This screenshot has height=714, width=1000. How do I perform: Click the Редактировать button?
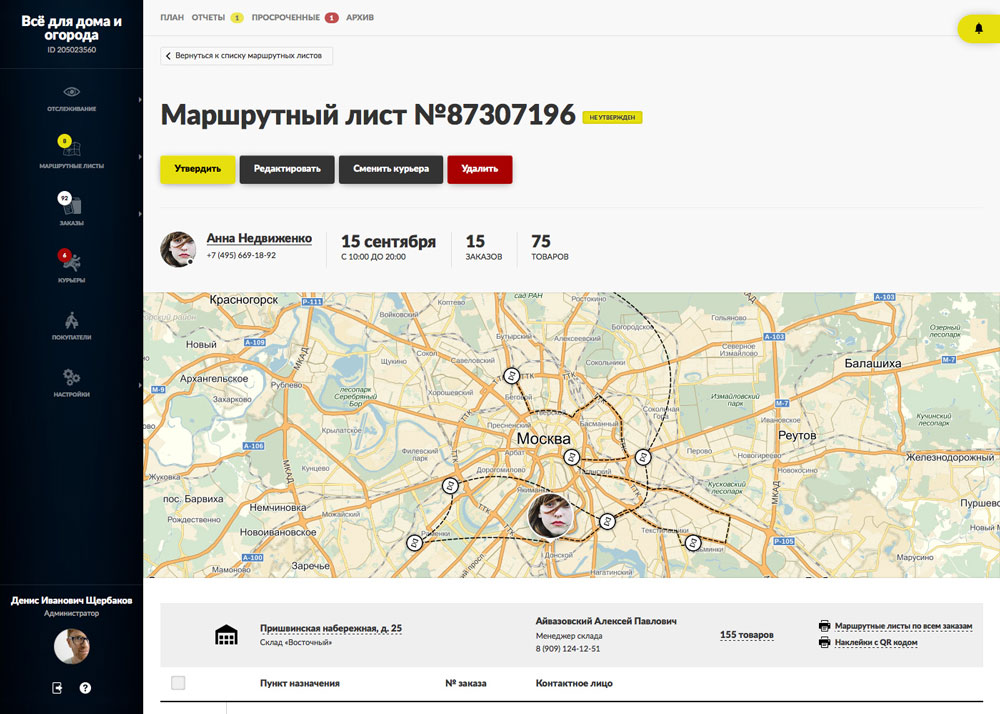[287, 169]
